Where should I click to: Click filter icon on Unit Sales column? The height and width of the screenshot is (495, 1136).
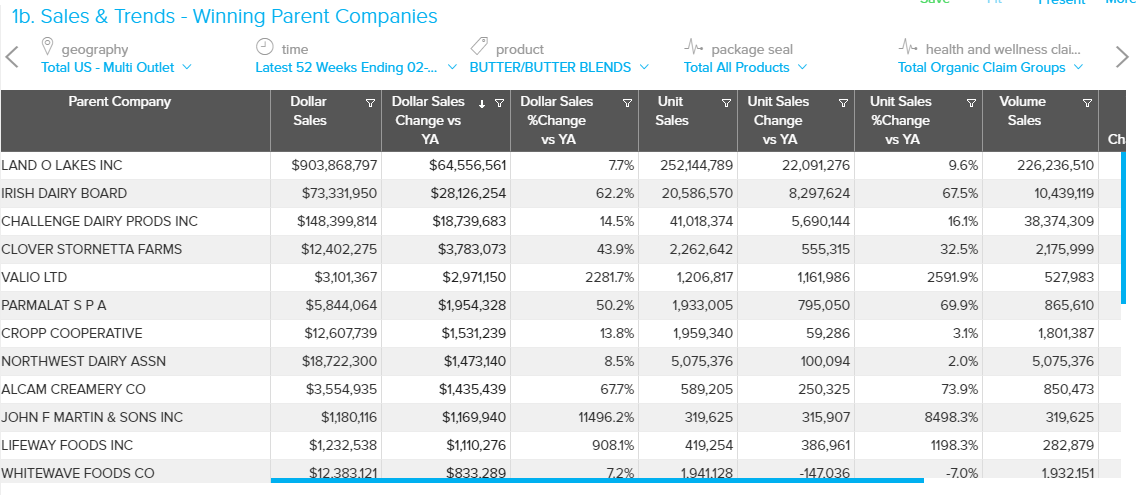coord(727,103)
